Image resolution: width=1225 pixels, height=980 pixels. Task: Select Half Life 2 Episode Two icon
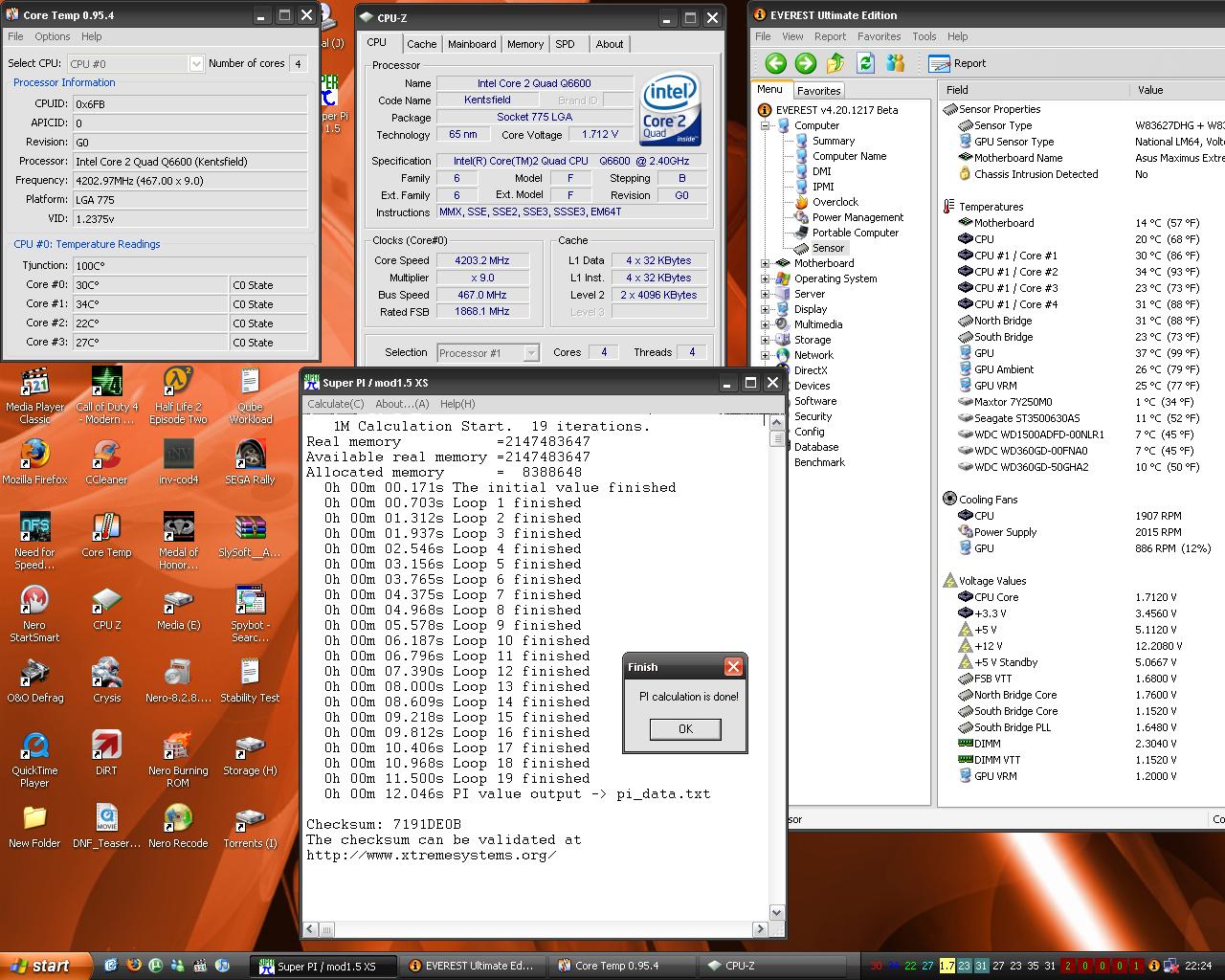[x=178, y=394]
